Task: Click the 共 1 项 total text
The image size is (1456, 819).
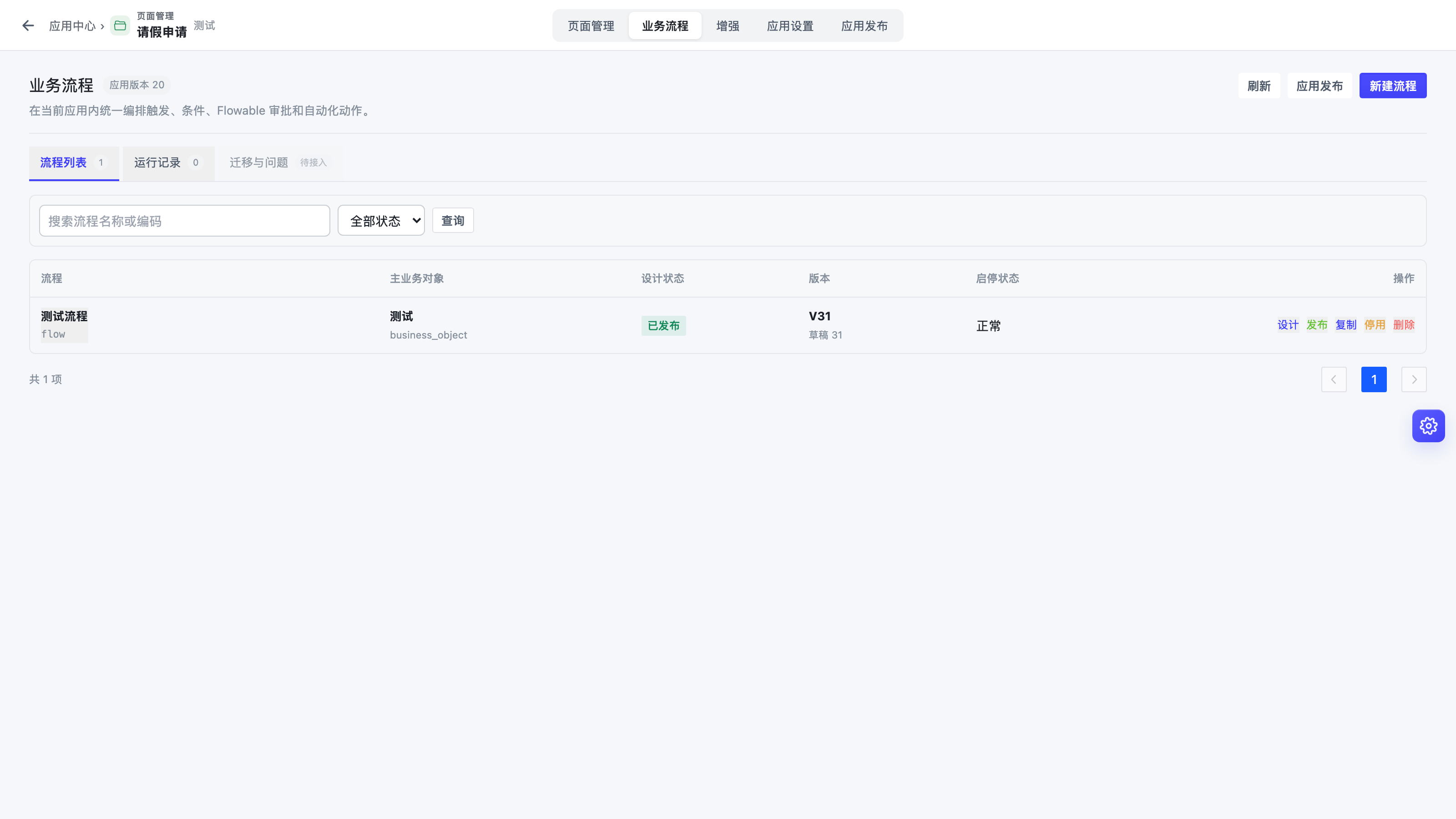Action: [45, 379]
